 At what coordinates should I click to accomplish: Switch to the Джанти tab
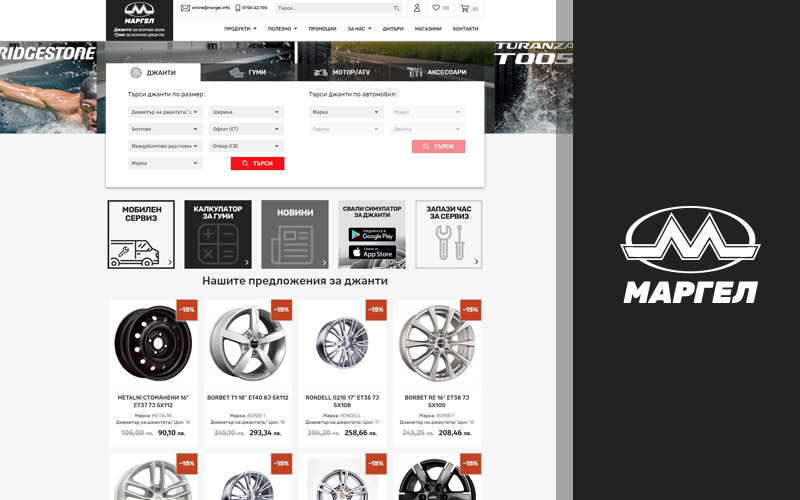153,72
